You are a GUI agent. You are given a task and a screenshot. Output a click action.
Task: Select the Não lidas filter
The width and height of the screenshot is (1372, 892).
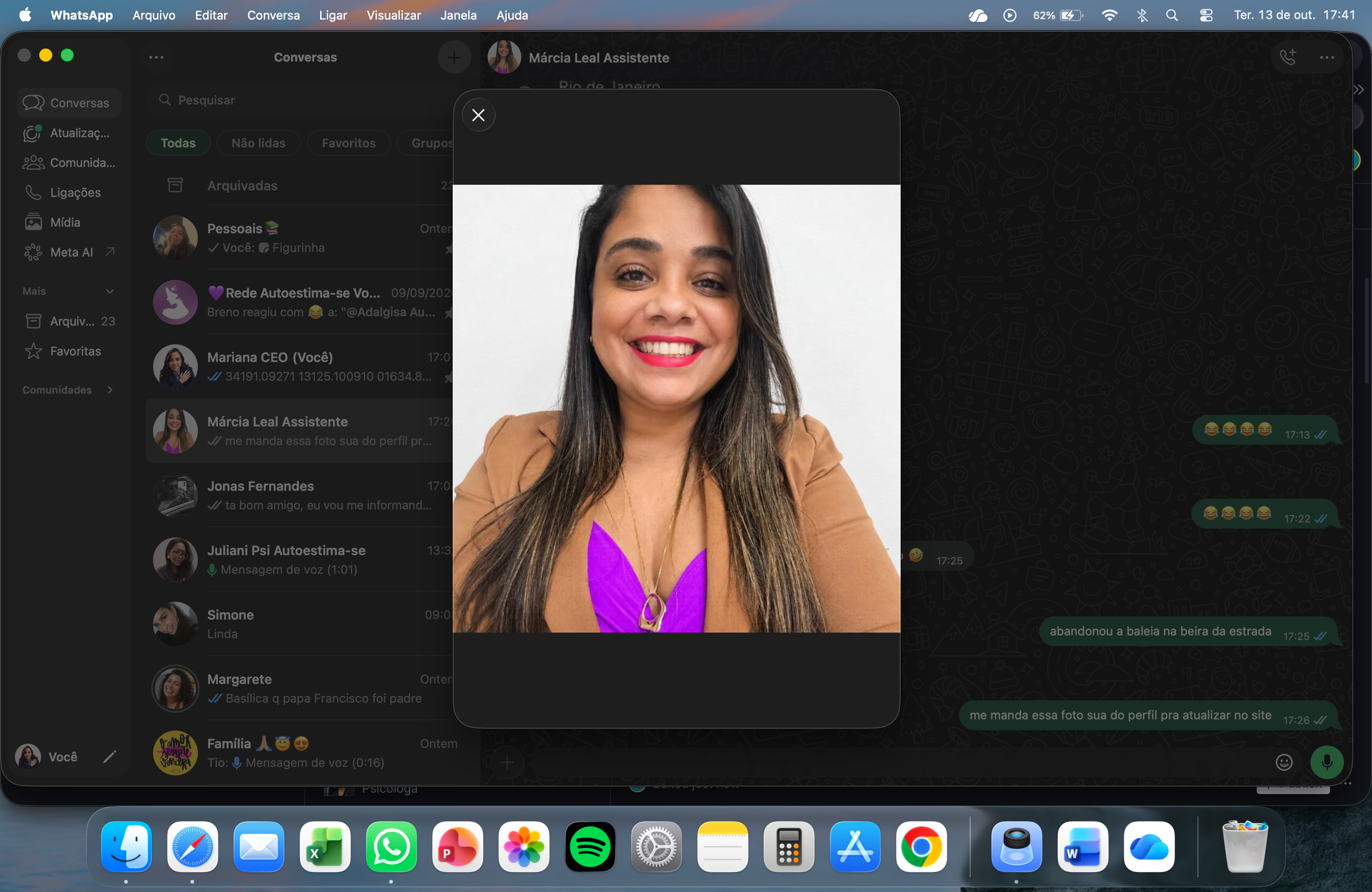(x=258, y=143)
